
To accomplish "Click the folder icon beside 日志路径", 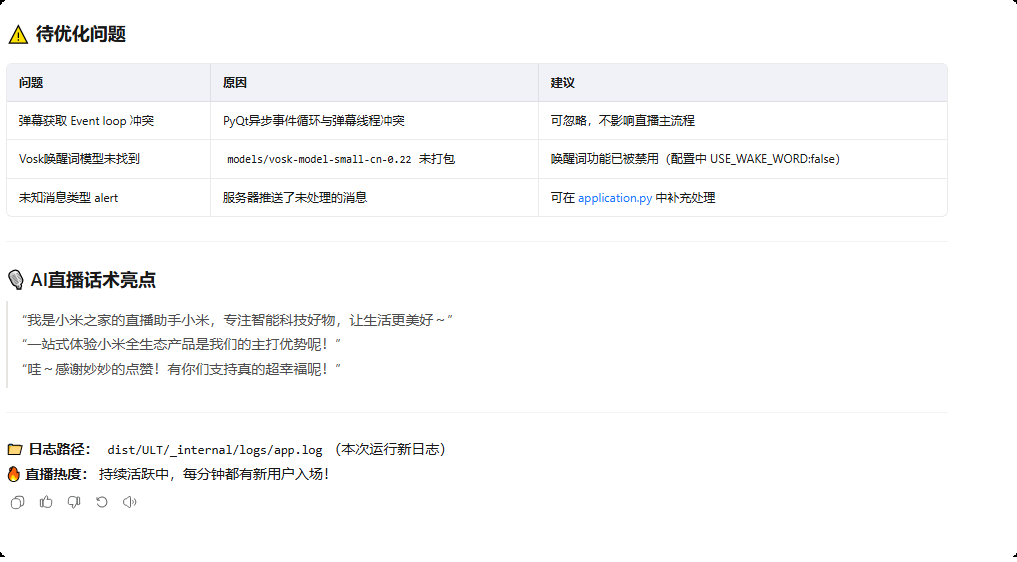I will tap(15, 450).
